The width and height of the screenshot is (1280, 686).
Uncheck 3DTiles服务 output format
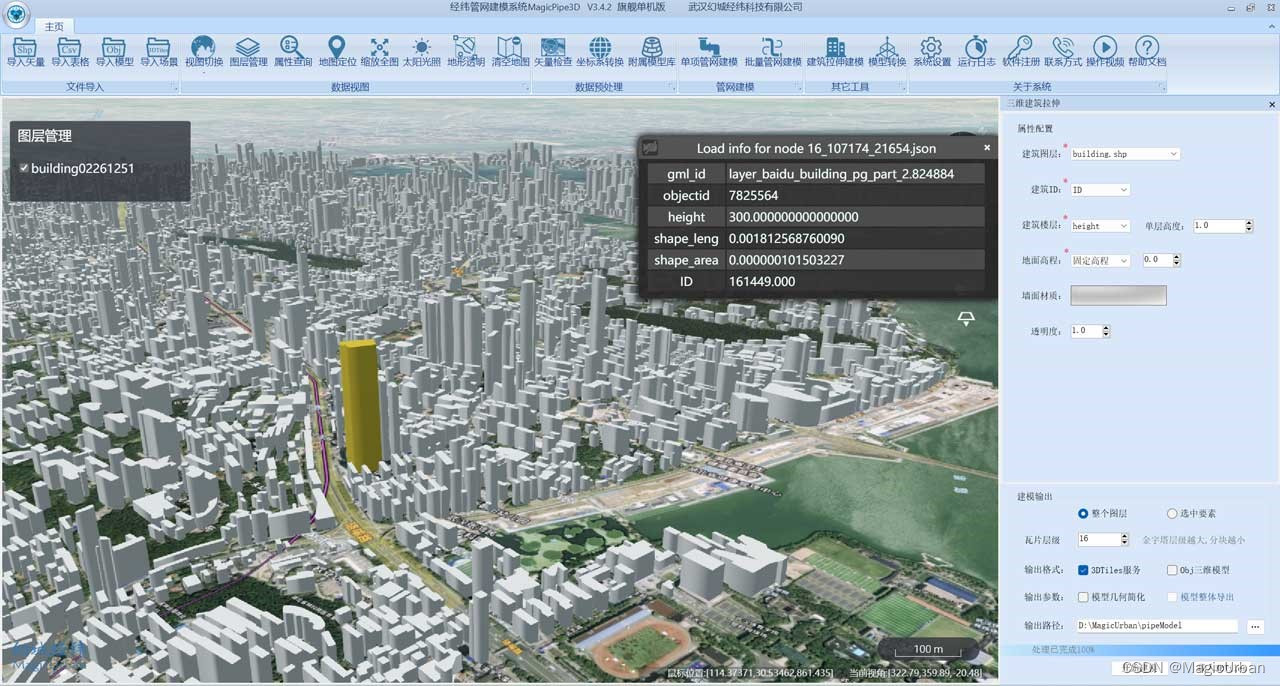tap(1083, 570)
